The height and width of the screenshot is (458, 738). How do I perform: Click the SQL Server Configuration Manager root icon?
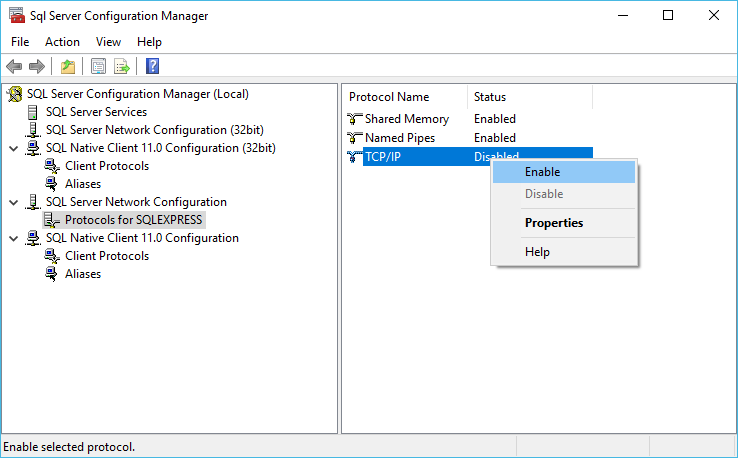tap(15, 94)
